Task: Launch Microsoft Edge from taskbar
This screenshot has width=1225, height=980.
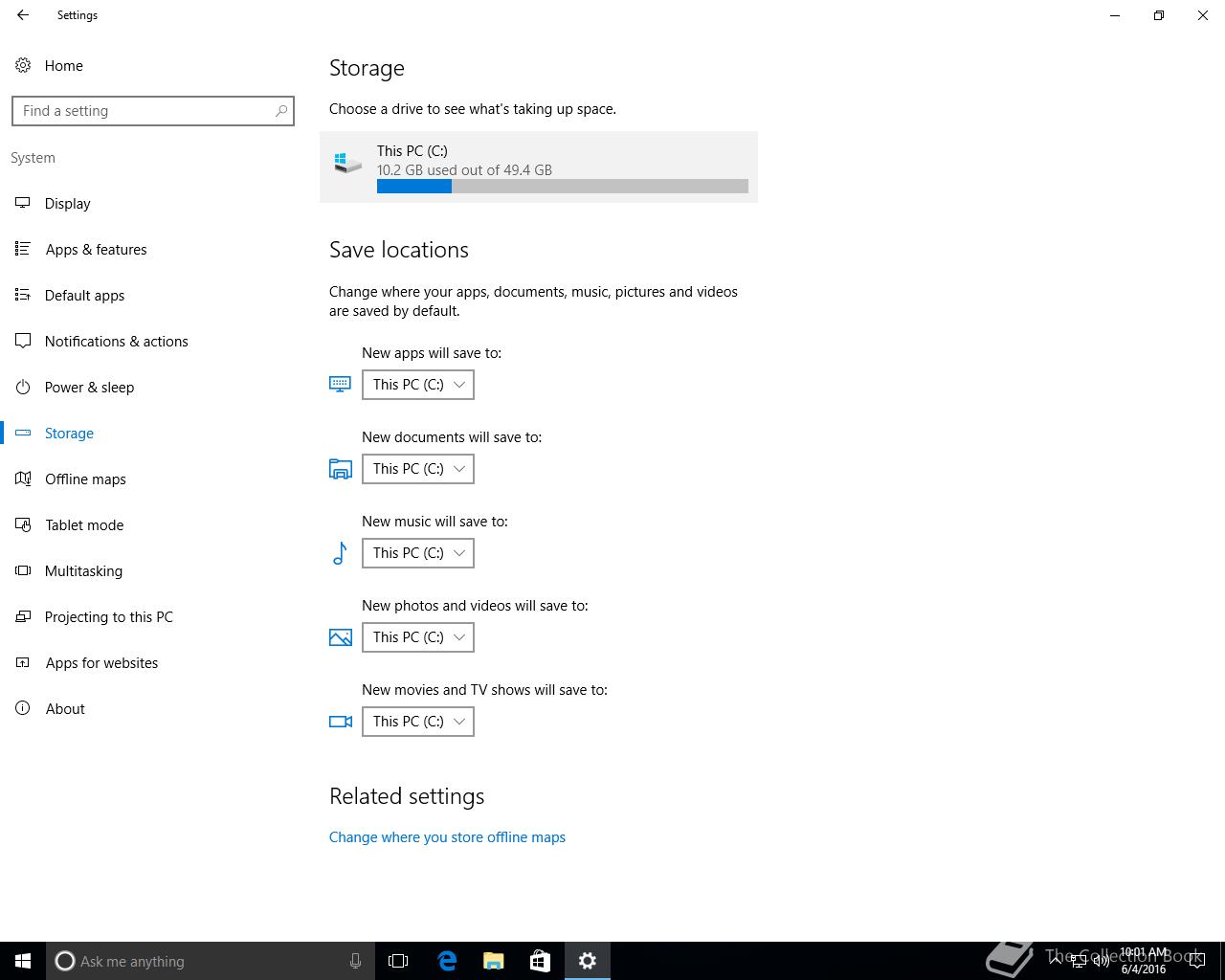Action: 447,961
